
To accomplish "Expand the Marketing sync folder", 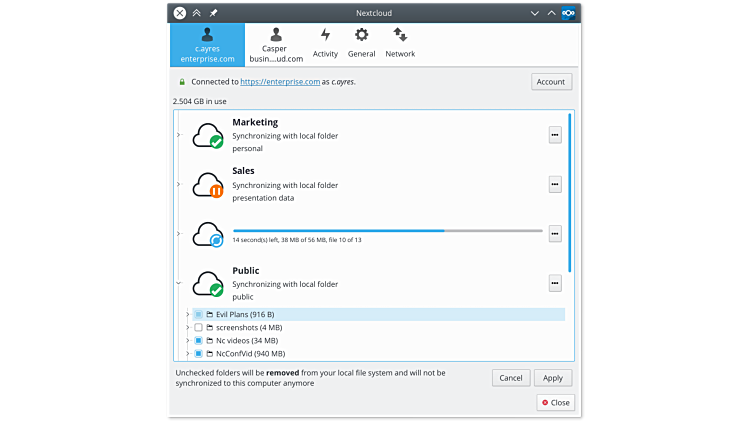I will [x=178, y=135].
